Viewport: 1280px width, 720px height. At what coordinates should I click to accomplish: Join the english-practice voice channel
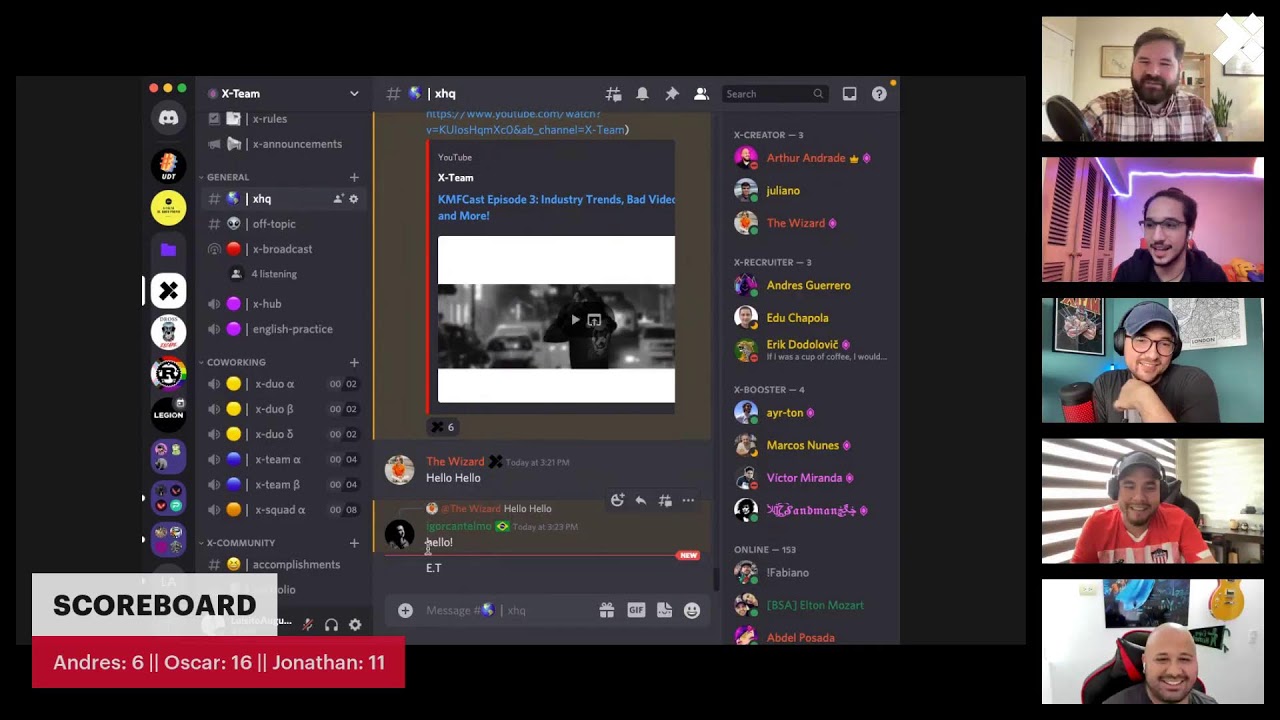tap(283, 329)
